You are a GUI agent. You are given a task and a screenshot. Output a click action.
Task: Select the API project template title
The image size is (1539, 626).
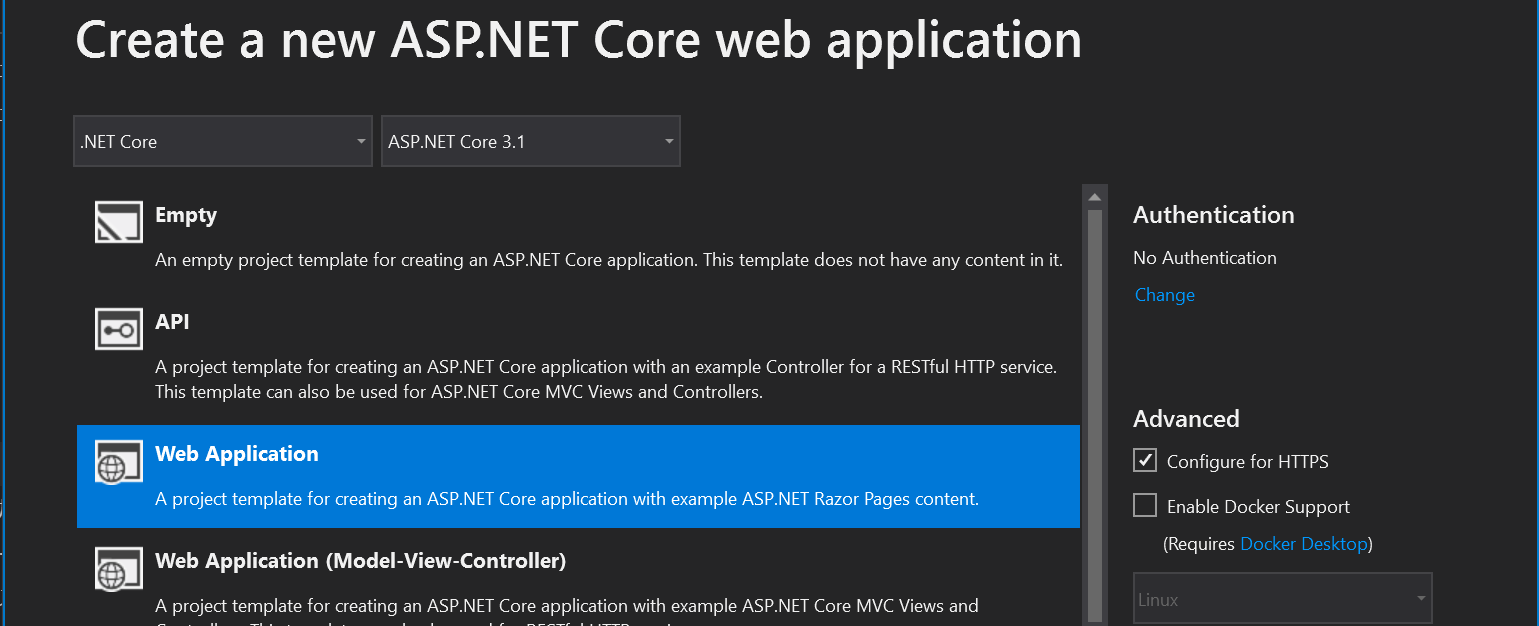coord(172,322)
